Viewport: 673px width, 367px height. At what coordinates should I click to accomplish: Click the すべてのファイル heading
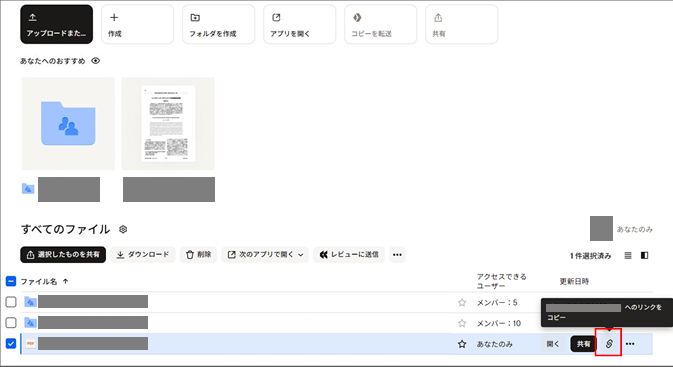[x=65, y=229]
